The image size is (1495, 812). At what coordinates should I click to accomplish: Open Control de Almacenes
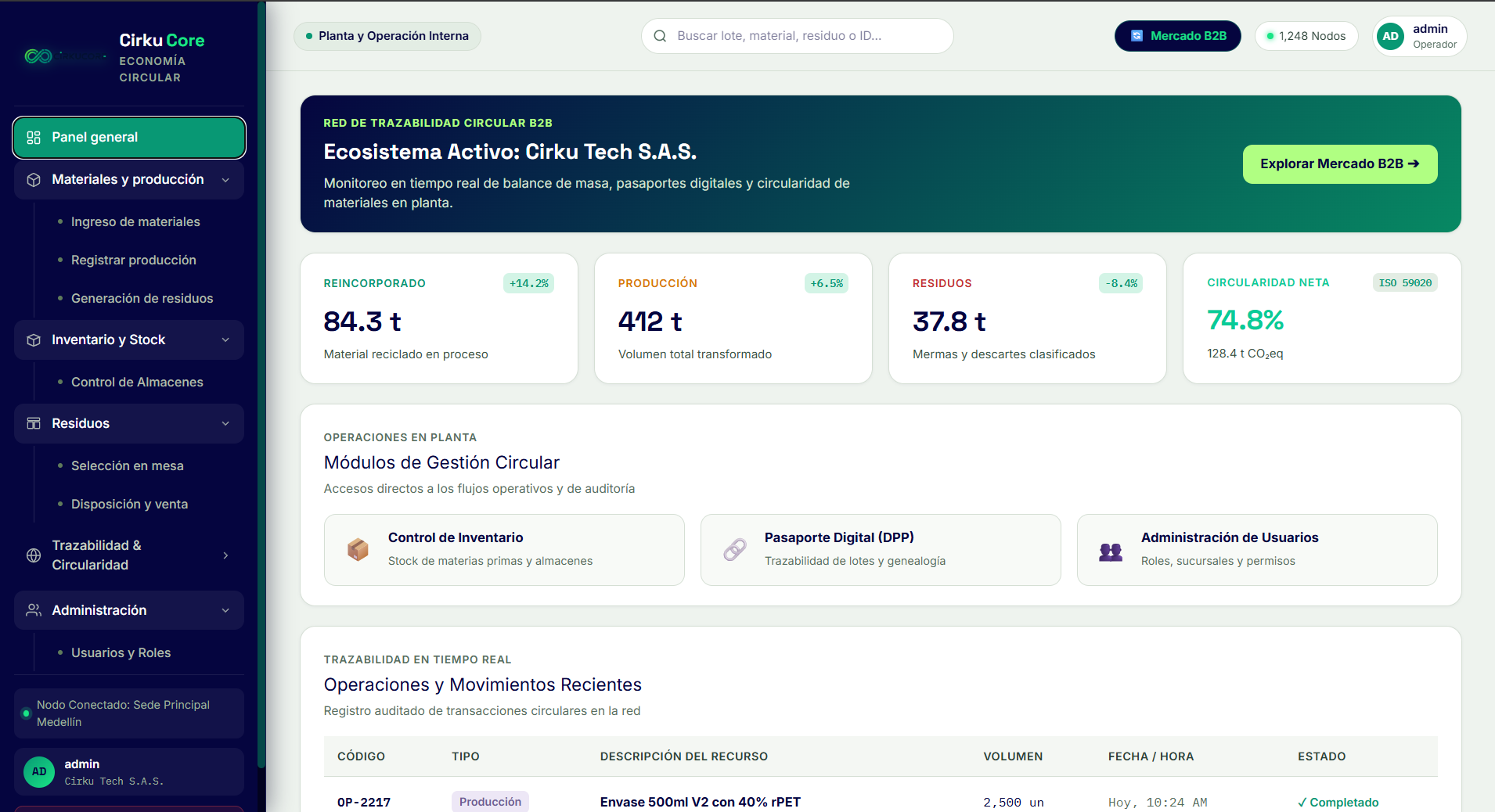(137, 383)
